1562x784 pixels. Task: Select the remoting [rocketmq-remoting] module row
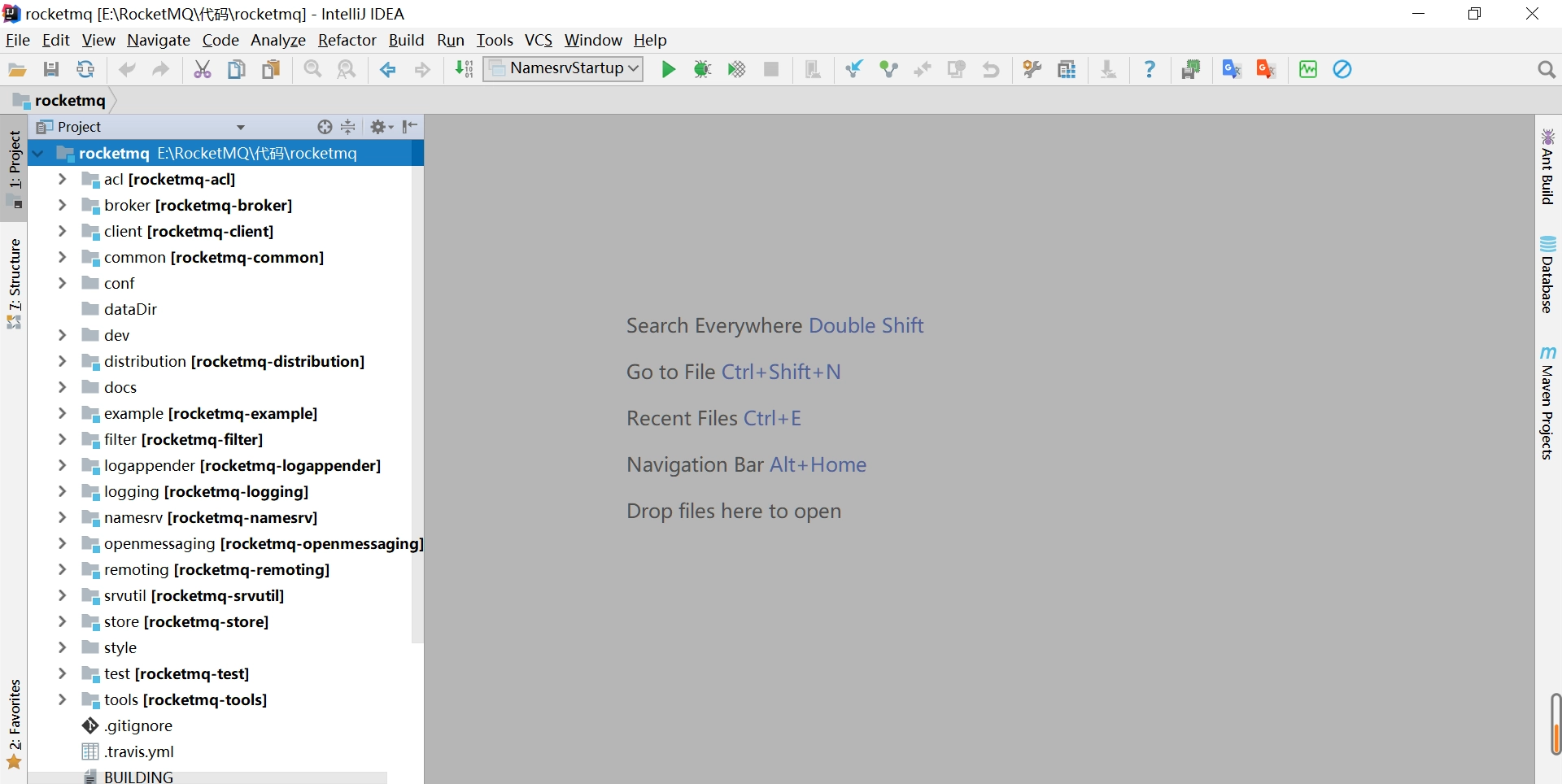tap(220, 569)
